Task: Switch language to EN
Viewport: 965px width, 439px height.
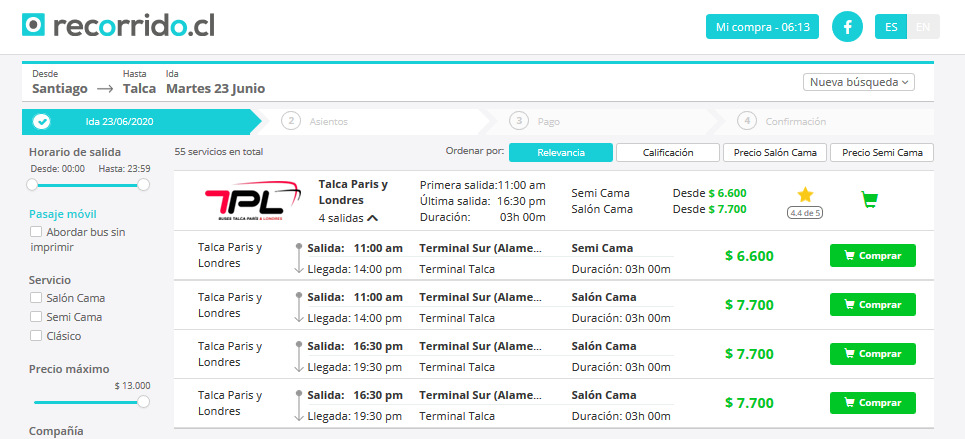Action: pos(923,27)
